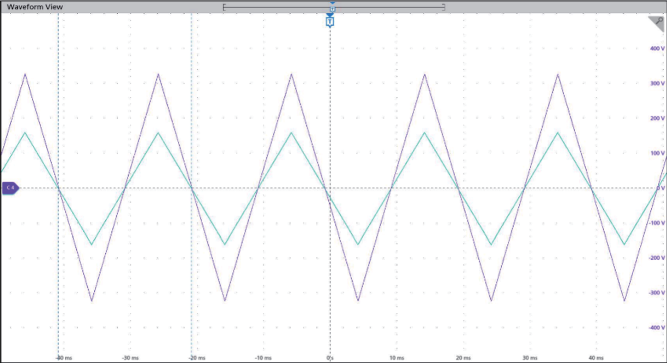667x363 pixels.
Task: Click the 10 ms time label
Action: 397,358
